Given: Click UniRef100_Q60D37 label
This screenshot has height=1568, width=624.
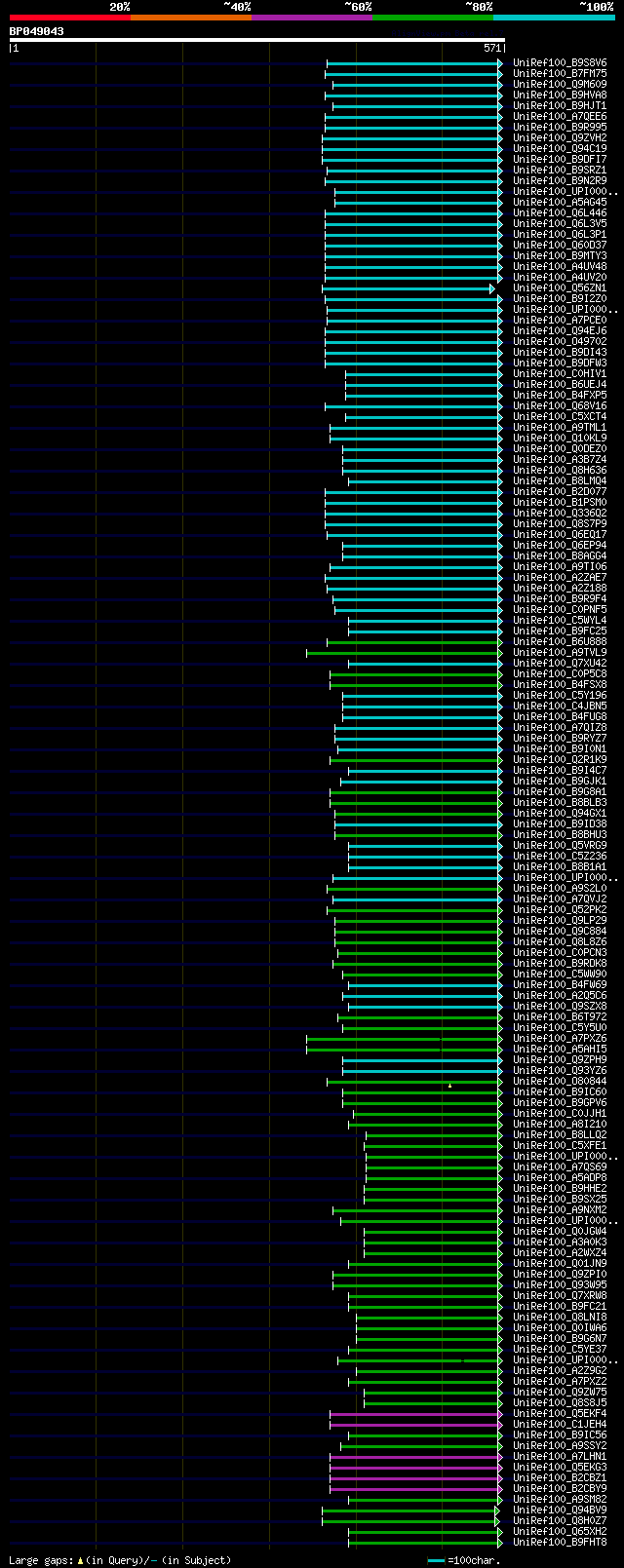Looking at the screenshot, I should point(560,245).
